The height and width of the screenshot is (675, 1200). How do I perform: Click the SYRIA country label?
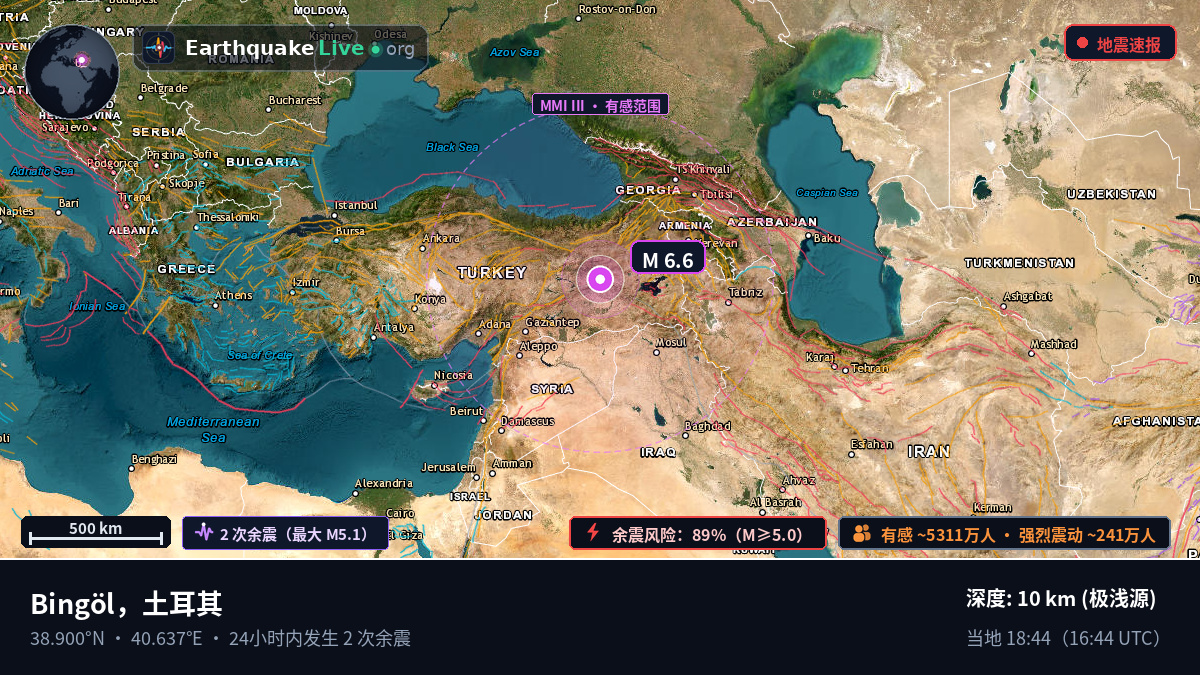pos(552,388)
